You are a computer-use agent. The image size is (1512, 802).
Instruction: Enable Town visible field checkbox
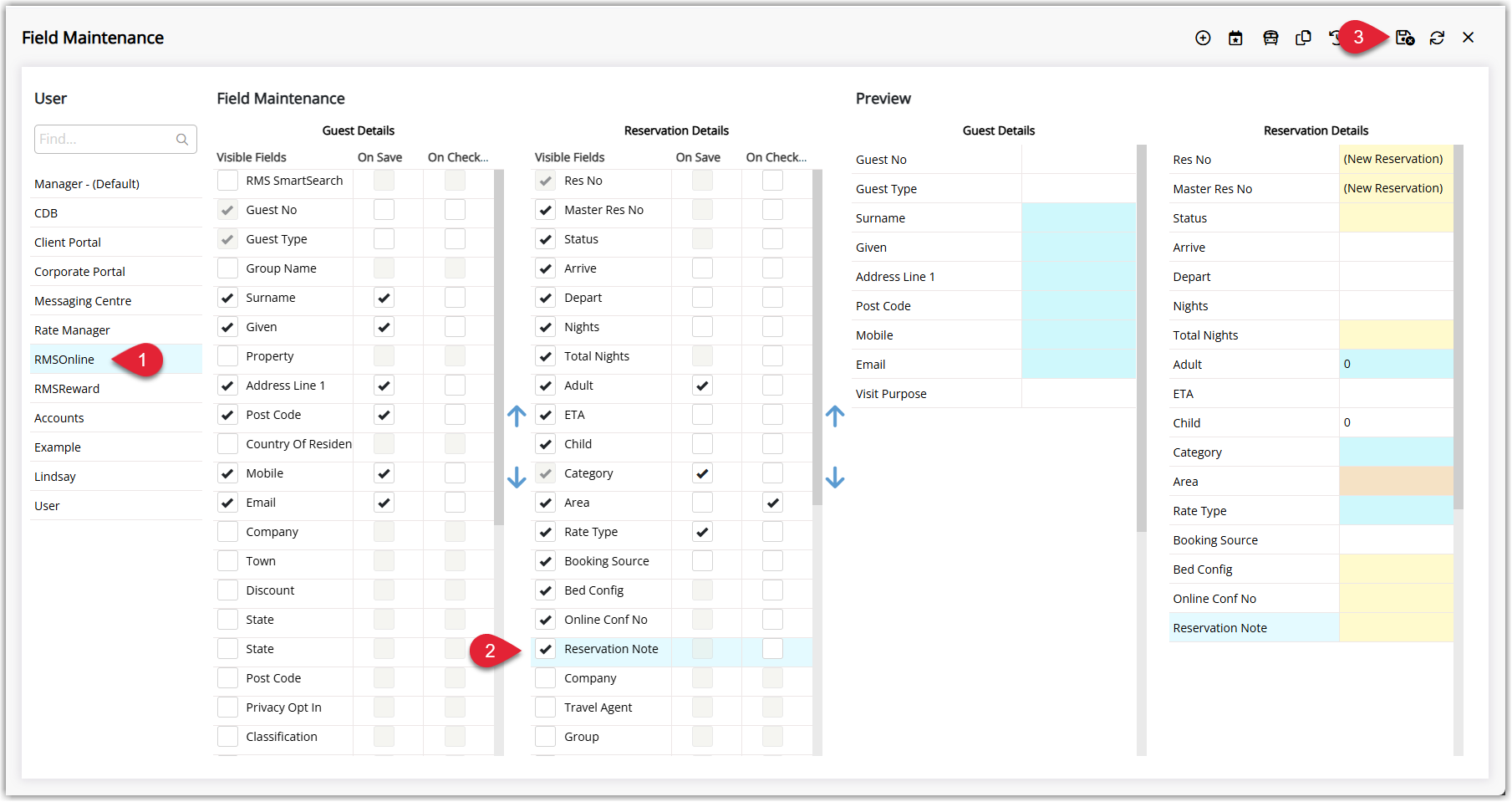pyautogui.click(x=227, y=561)
